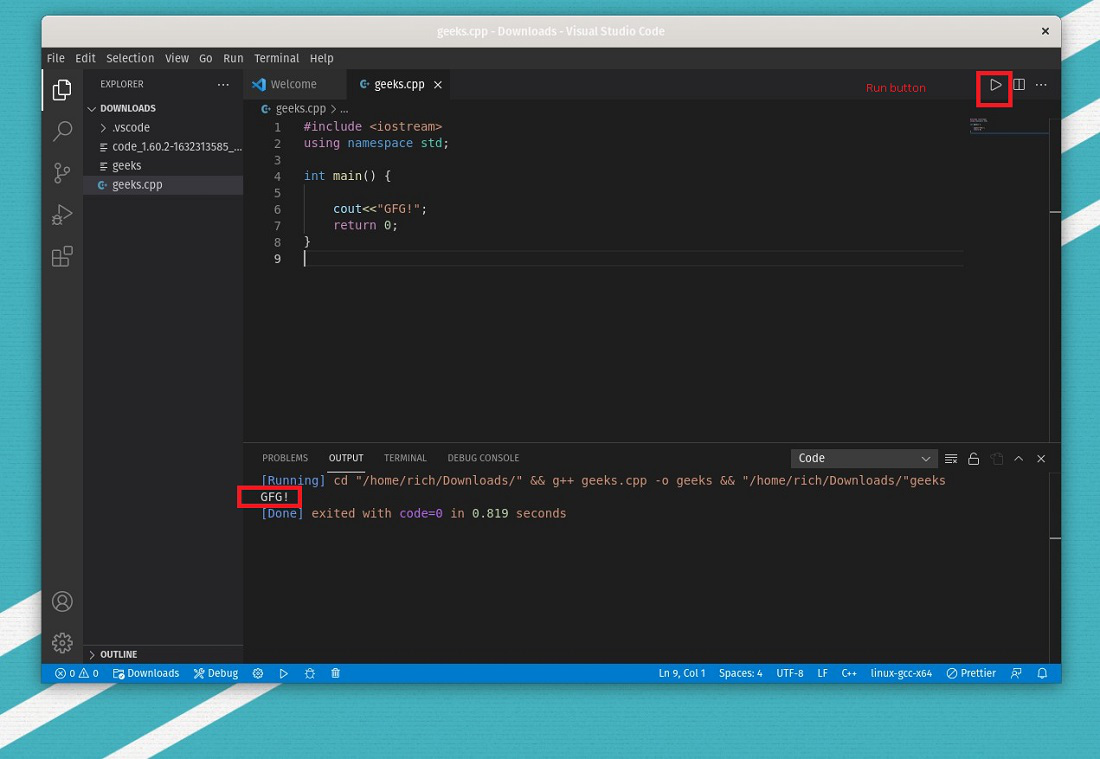Screen dimensions: 1100x759
Task: Go to line via Ln 9, Col 1
Action: click(x=681, y=673)
